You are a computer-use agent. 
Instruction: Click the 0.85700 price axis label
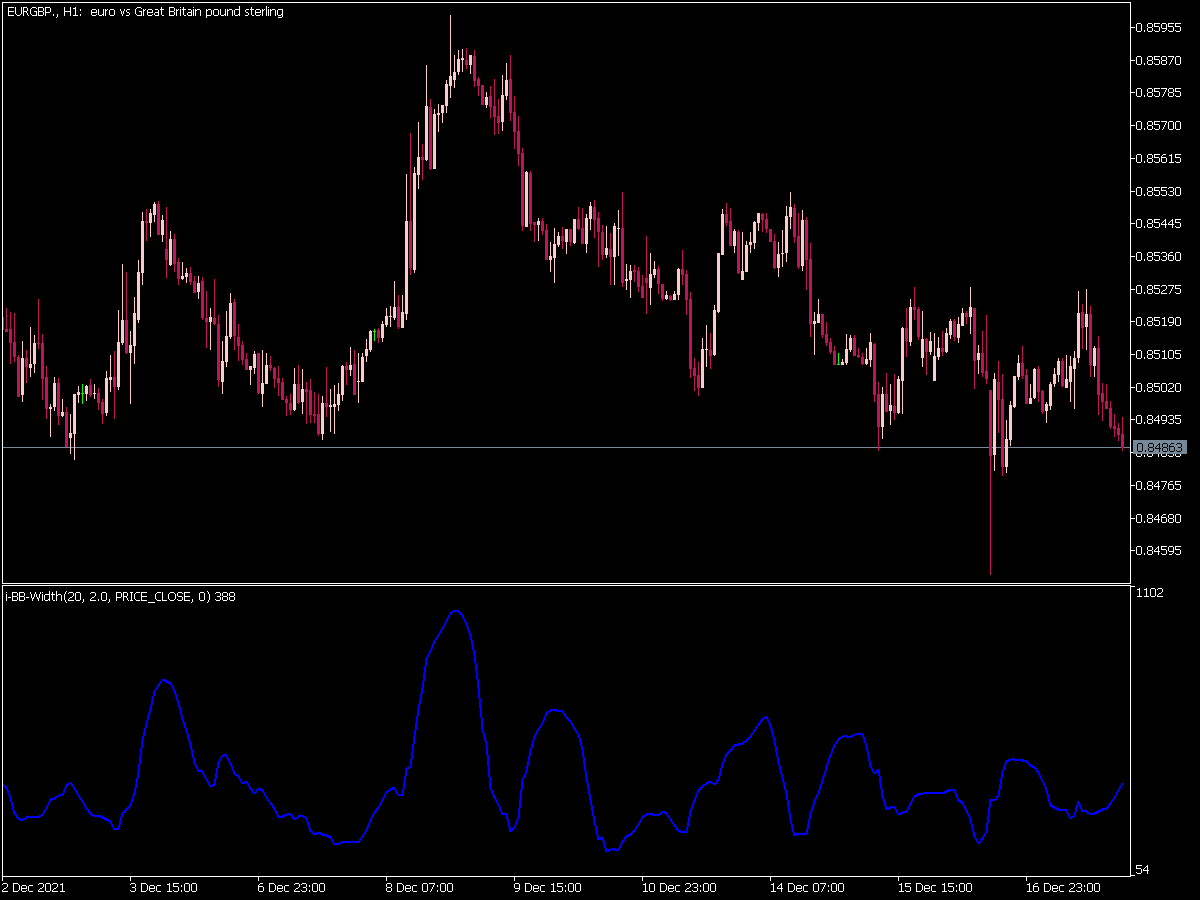click(x=1161, y=125)
